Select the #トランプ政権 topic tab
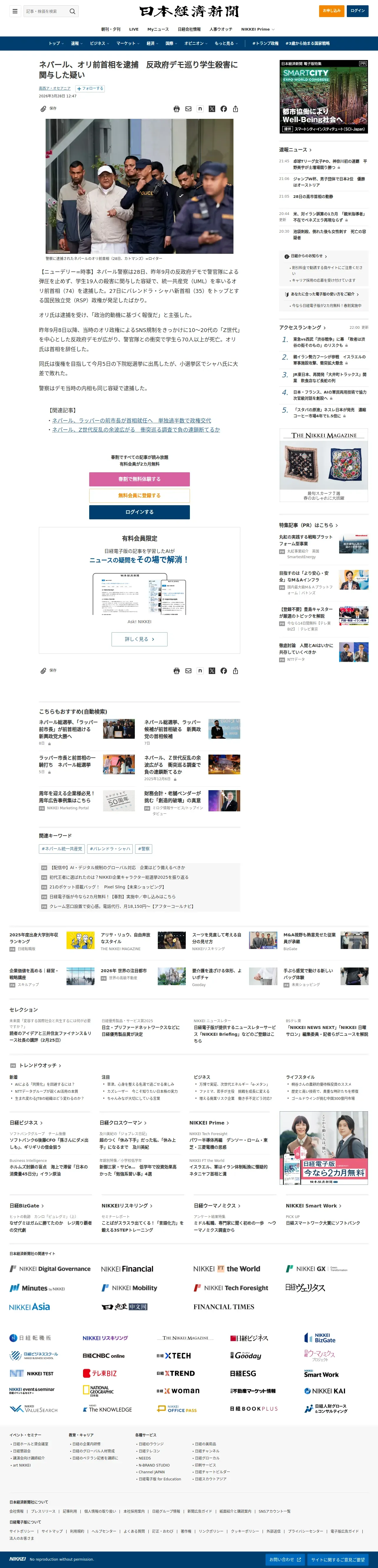The height and width of the screenshot is (1568, 378). pos(265,44)
